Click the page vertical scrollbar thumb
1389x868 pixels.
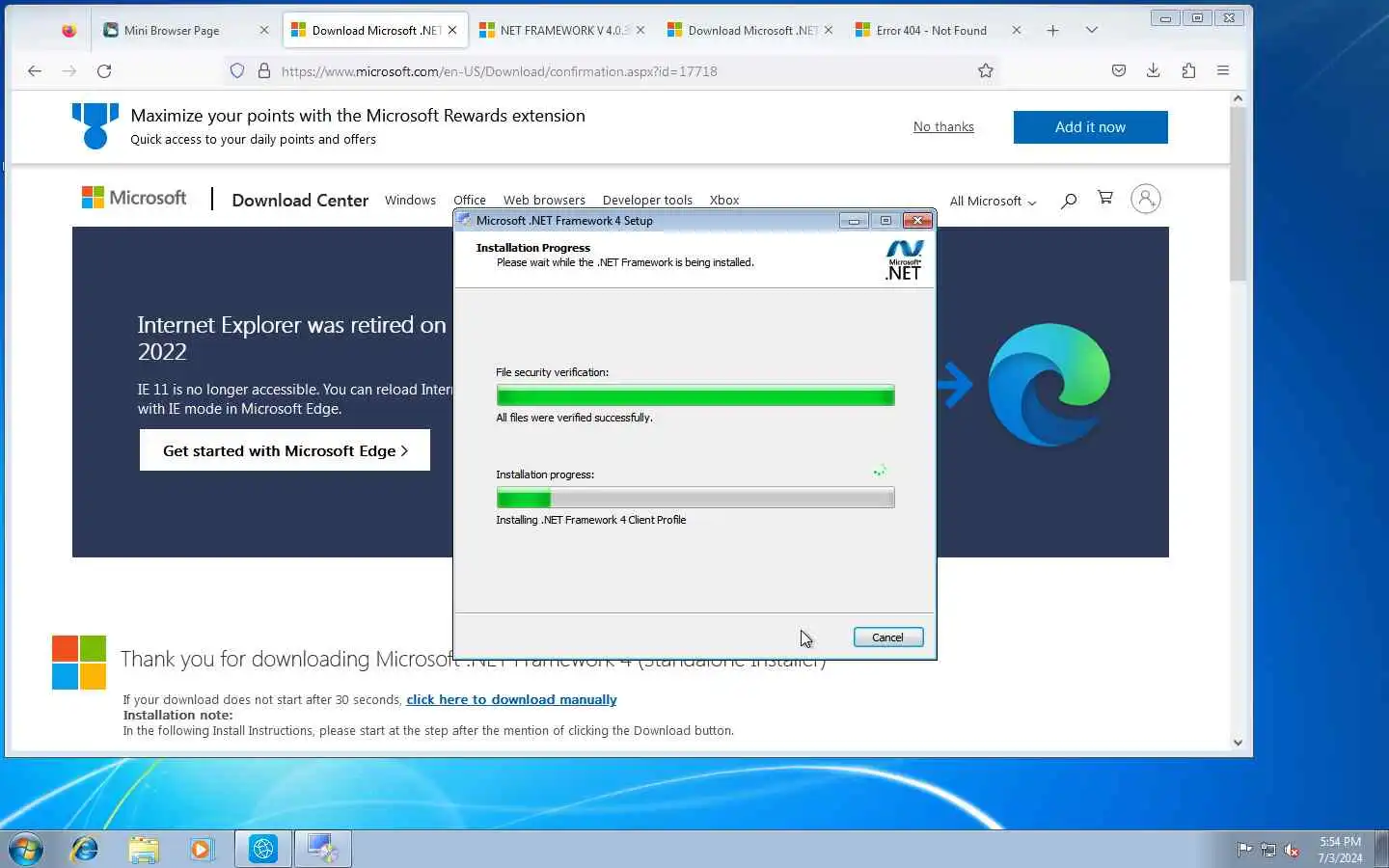1238,193
